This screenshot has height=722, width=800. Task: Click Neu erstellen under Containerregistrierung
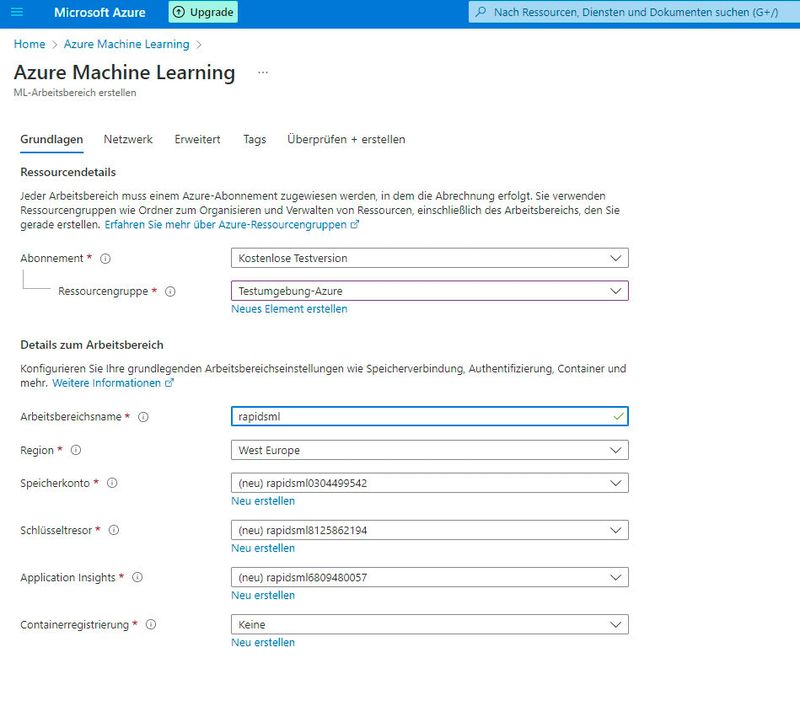coord(263,642)
